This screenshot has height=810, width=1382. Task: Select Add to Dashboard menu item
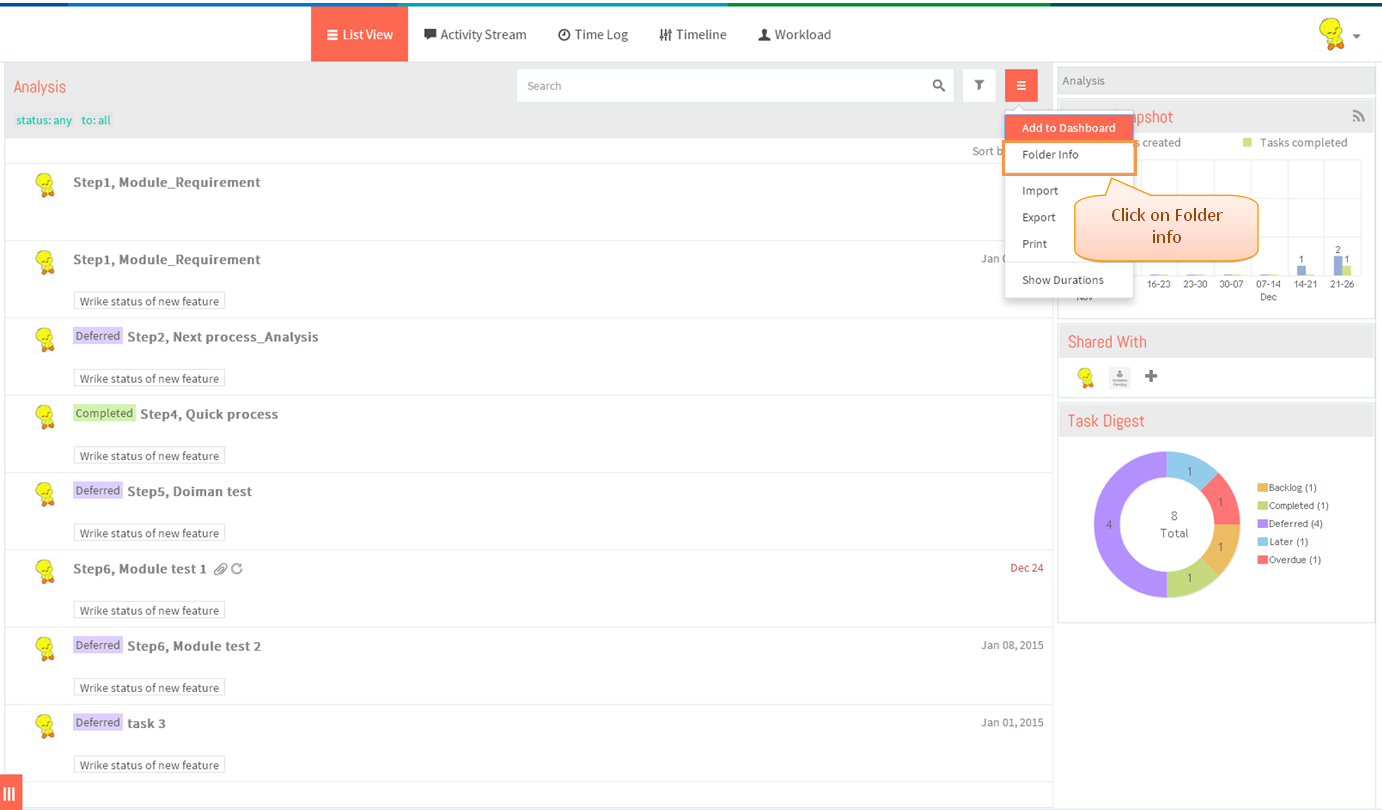1068,128
